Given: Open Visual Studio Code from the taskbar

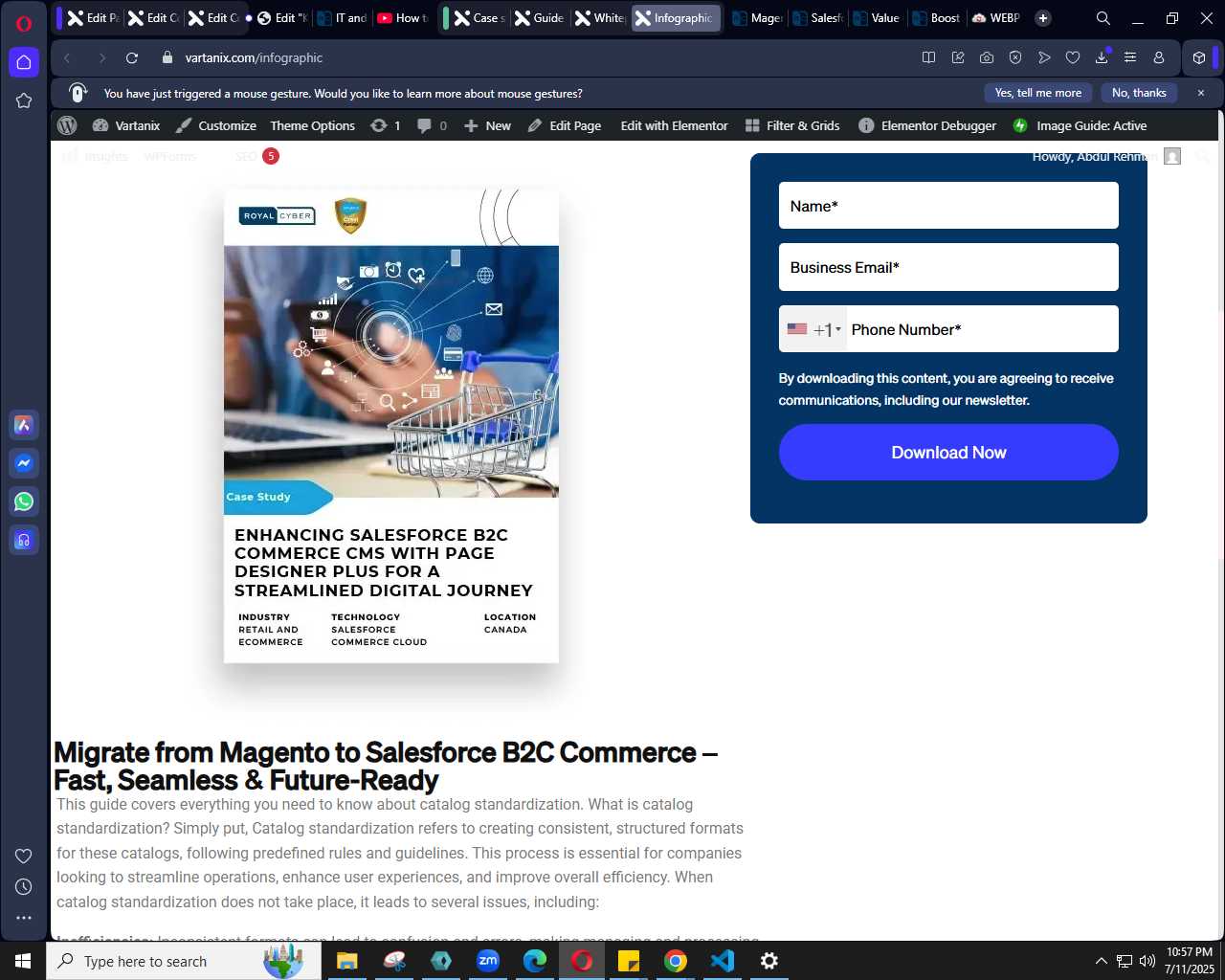Looking at the screenshot, I should pyautogui.click(x=723, y=961).
